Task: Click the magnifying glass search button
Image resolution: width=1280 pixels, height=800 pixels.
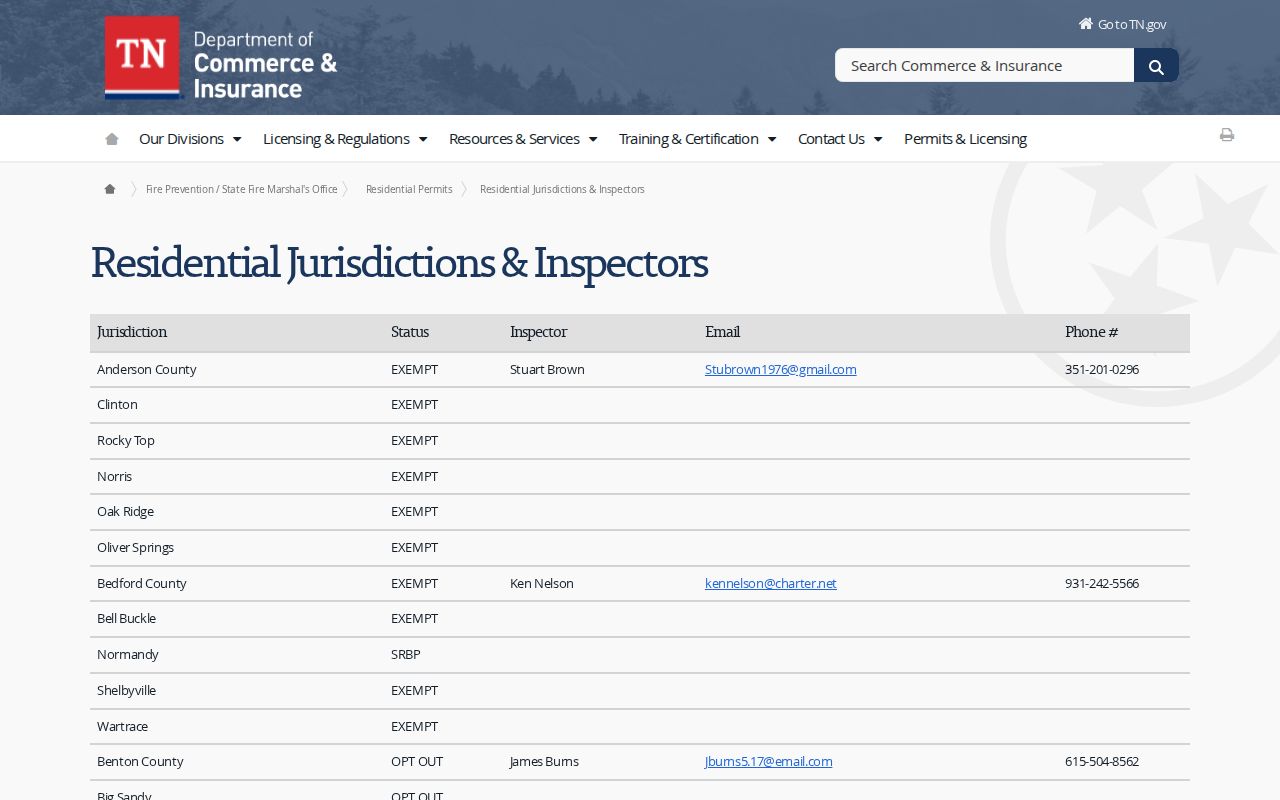Action: pos(1156,66)
